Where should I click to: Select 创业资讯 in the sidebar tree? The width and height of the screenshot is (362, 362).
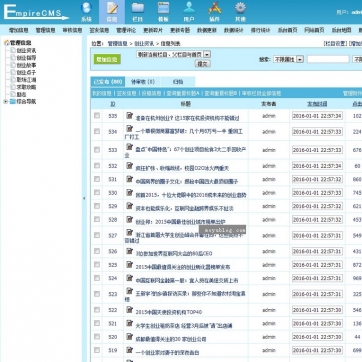pyautogui.click(x=26, y=50)
